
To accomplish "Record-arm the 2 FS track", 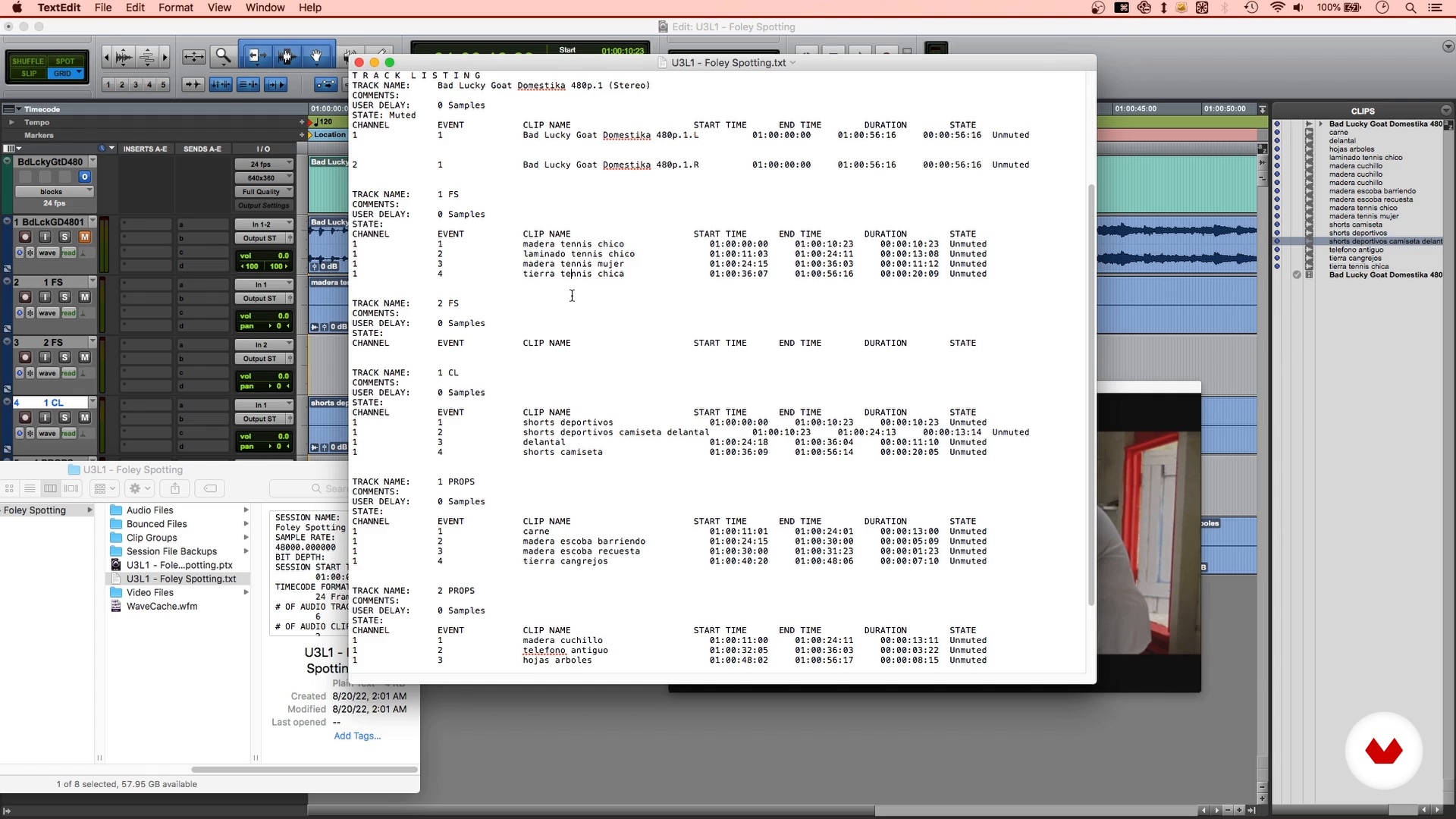I will 25,357.
